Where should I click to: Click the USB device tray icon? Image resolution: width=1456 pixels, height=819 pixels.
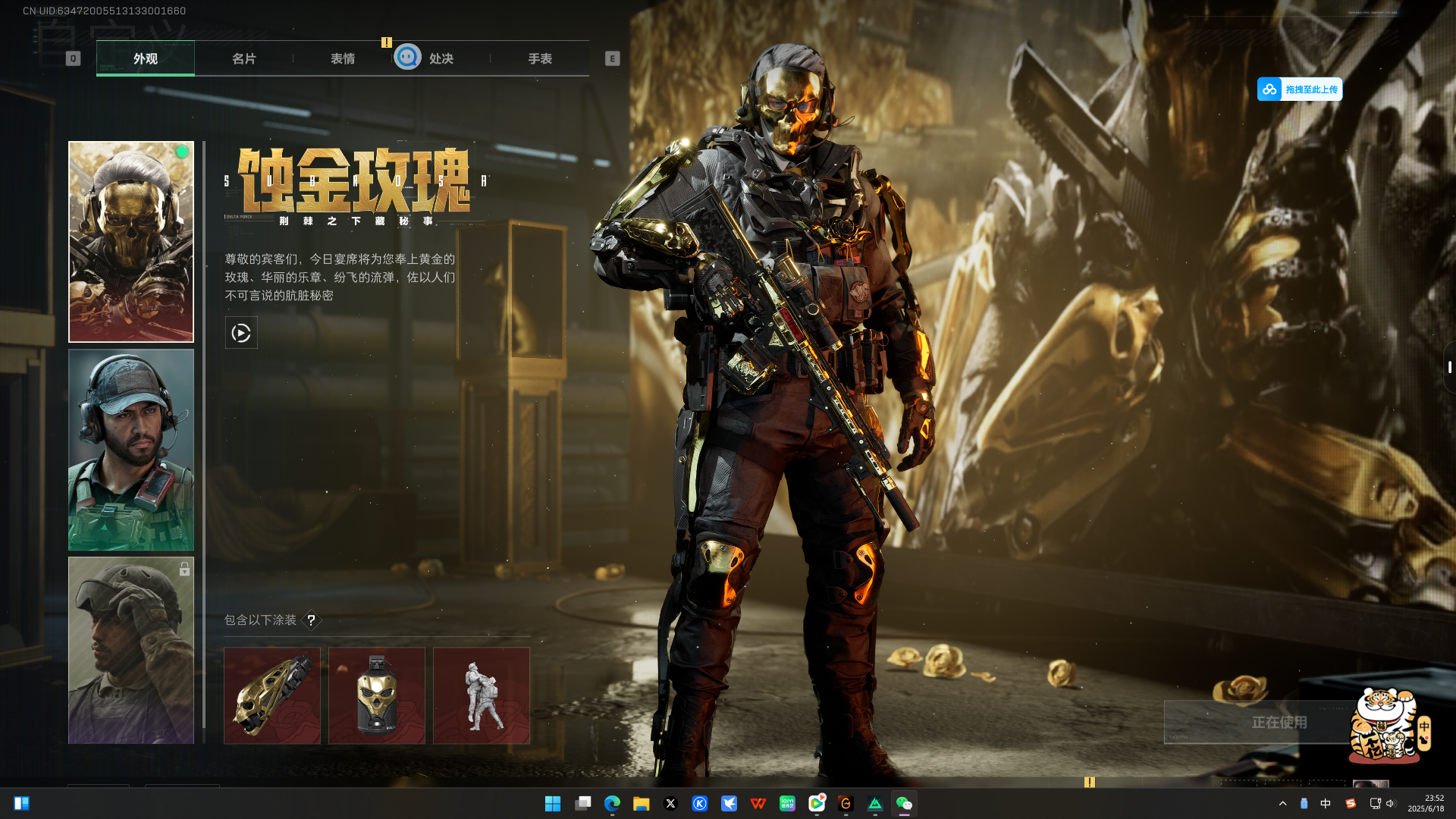click(x=1304, y=804)
